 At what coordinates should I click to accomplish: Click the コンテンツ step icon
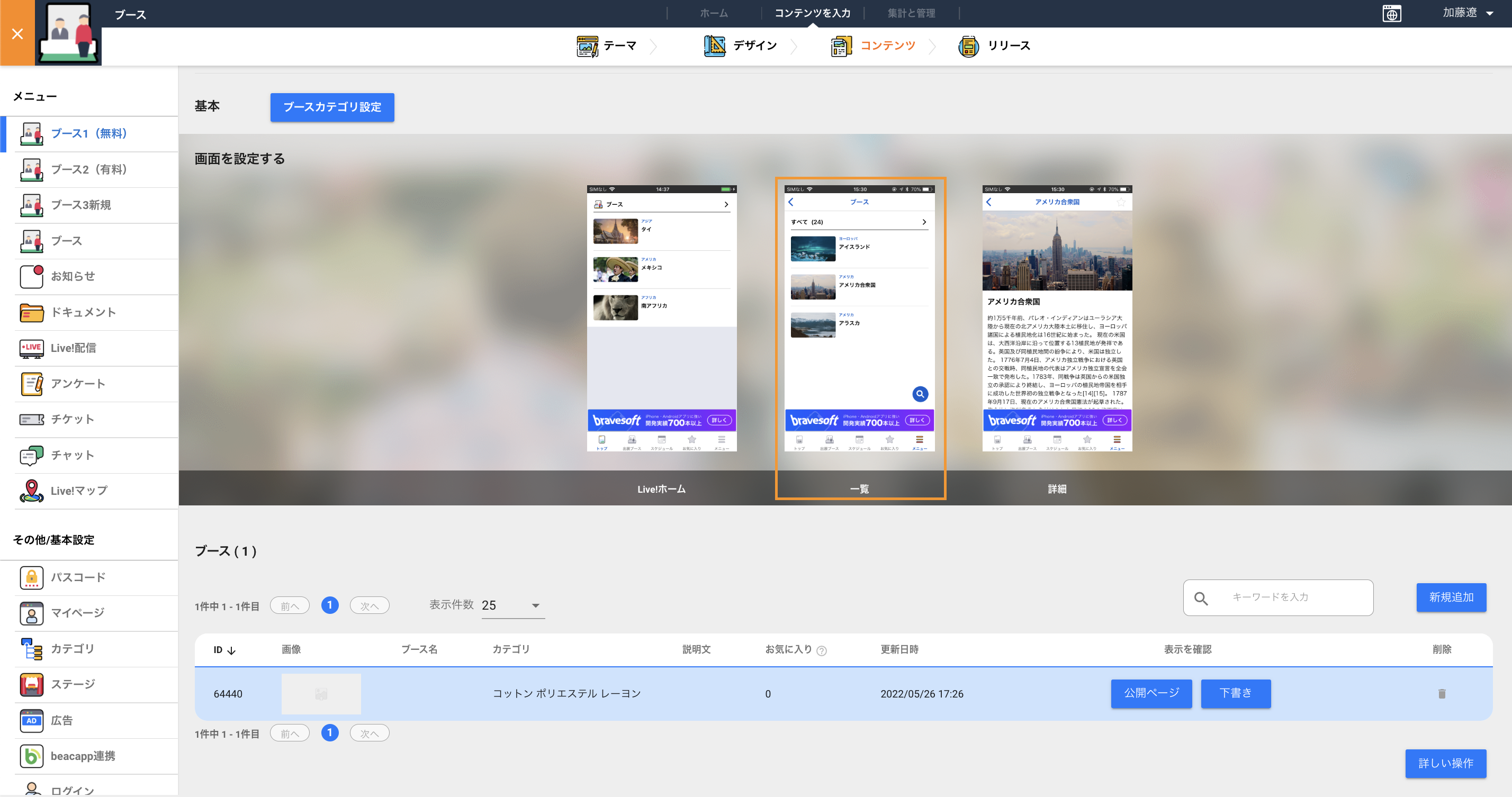pos(841,46)
